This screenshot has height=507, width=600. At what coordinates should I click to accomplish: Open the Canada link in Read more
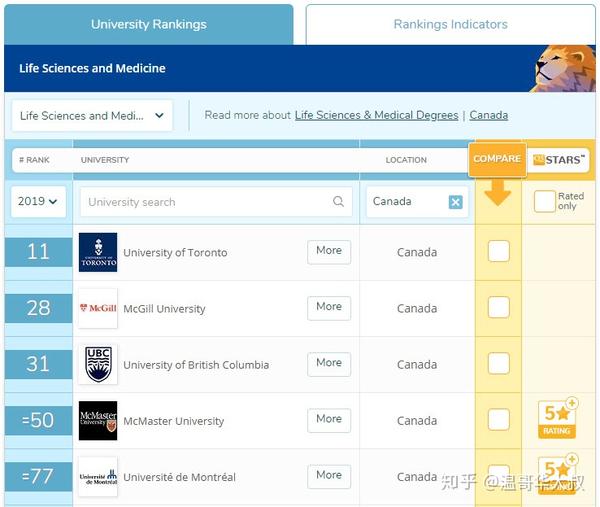[x=489, y=115]
